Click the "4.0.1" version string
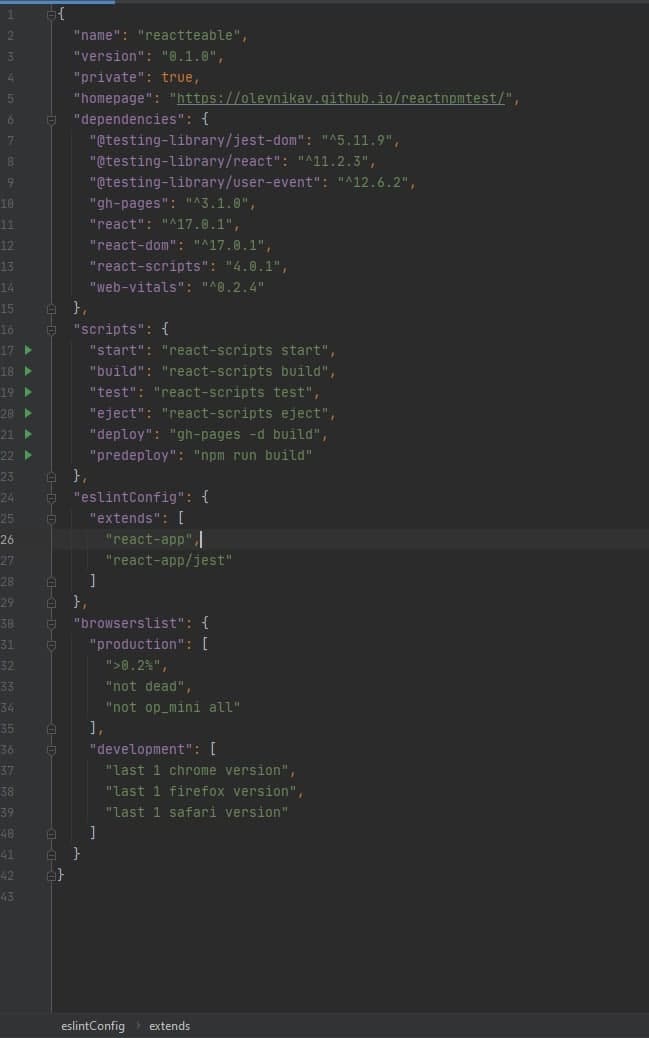 [253, 267]
